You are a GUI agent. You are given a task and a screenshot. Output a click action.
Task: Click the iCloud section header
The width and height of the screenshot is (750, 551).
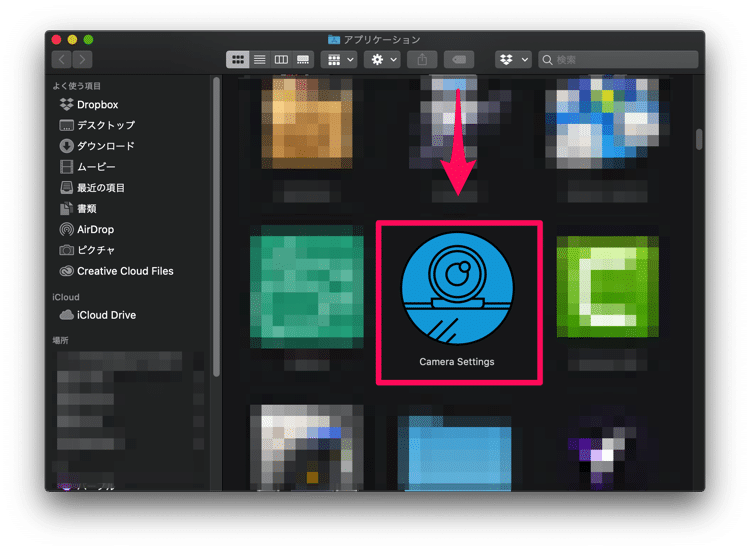pyautogui.click(x=66, y=297)
